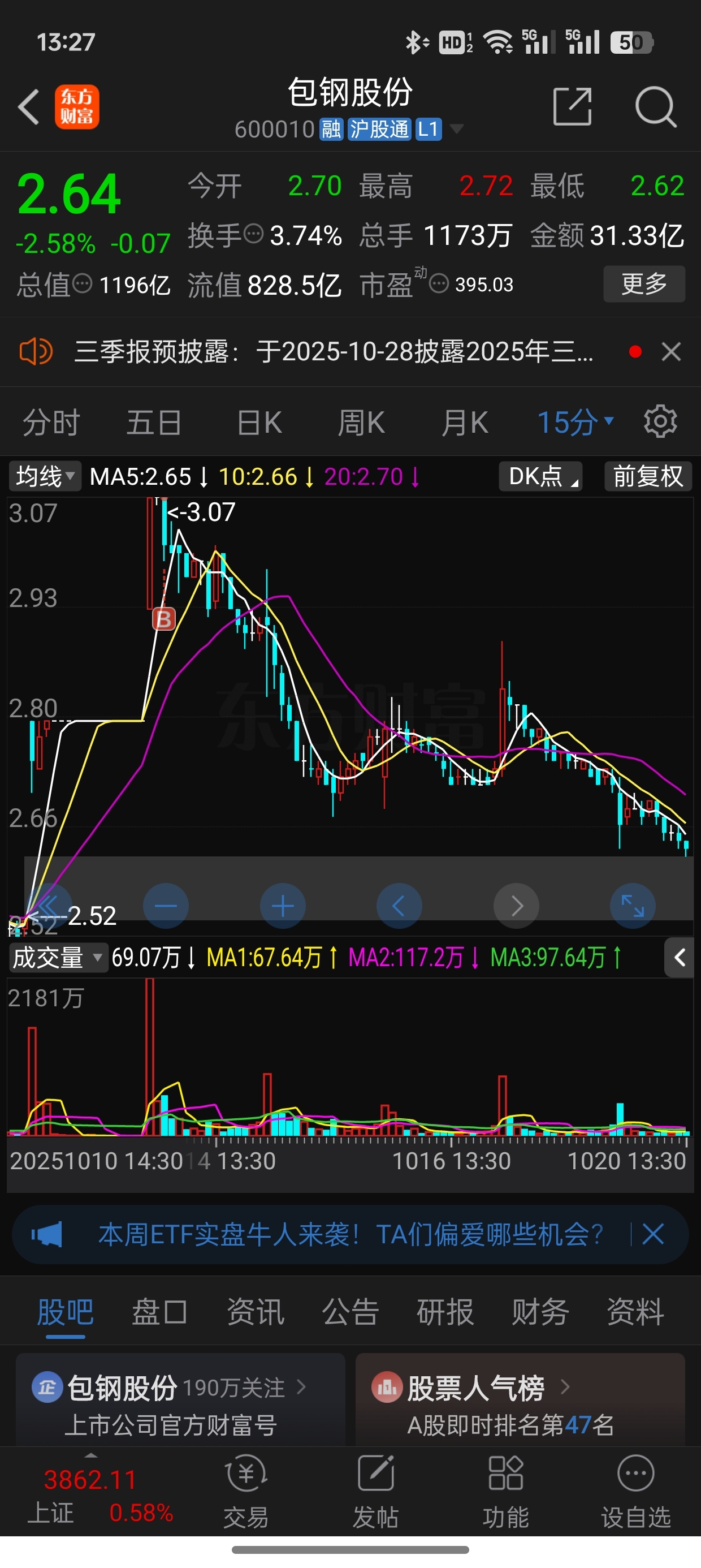The image size is (701, 1568).
Task: Open 三季报预披露 announcement text
Action: coord(334,352)
